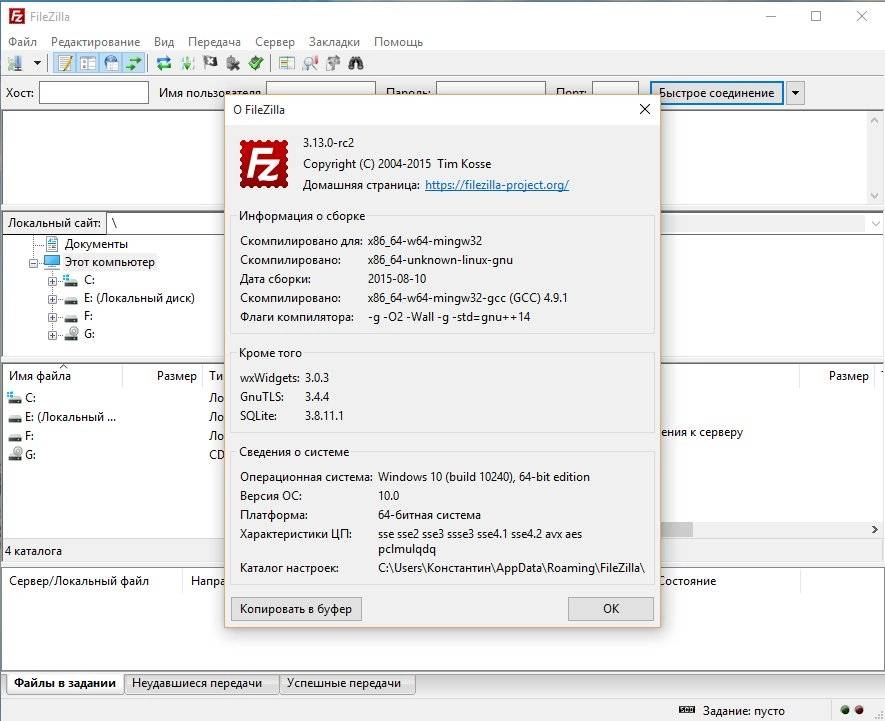Click the cancel current operation flag icon

pos(210,63)
